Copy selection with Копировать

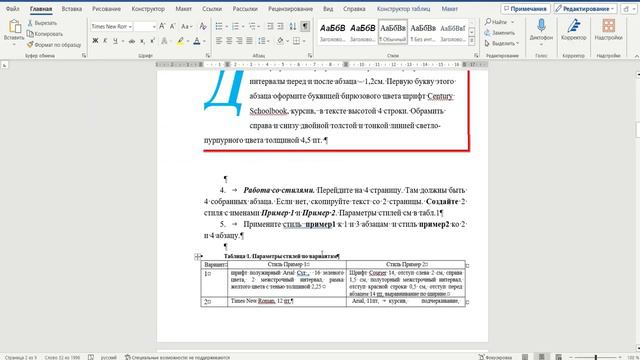pyautogui.click(x=44, y=34)
